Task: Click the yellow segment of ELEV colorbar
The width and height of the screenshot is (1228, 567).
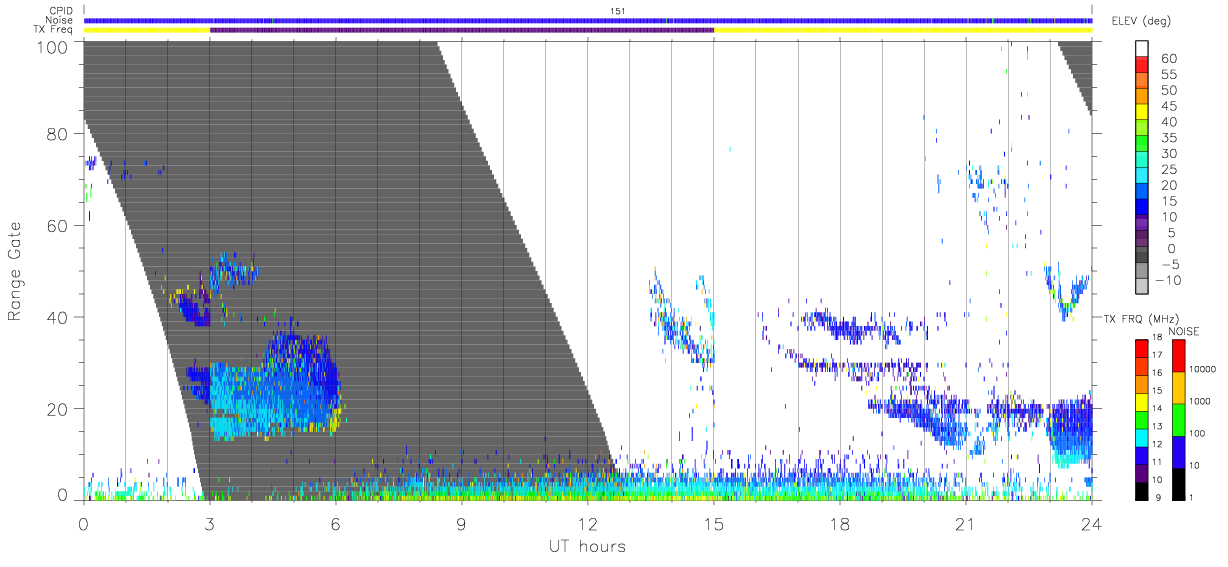Action: click(1142, 113)
